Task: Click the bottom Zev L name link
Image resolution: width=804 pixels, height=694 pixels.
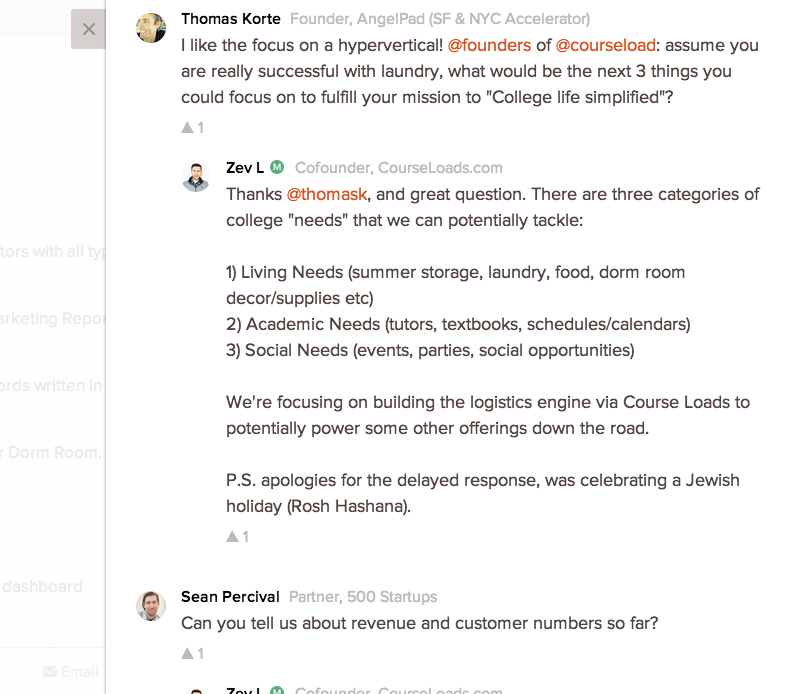Action: (x=245, y=690)
